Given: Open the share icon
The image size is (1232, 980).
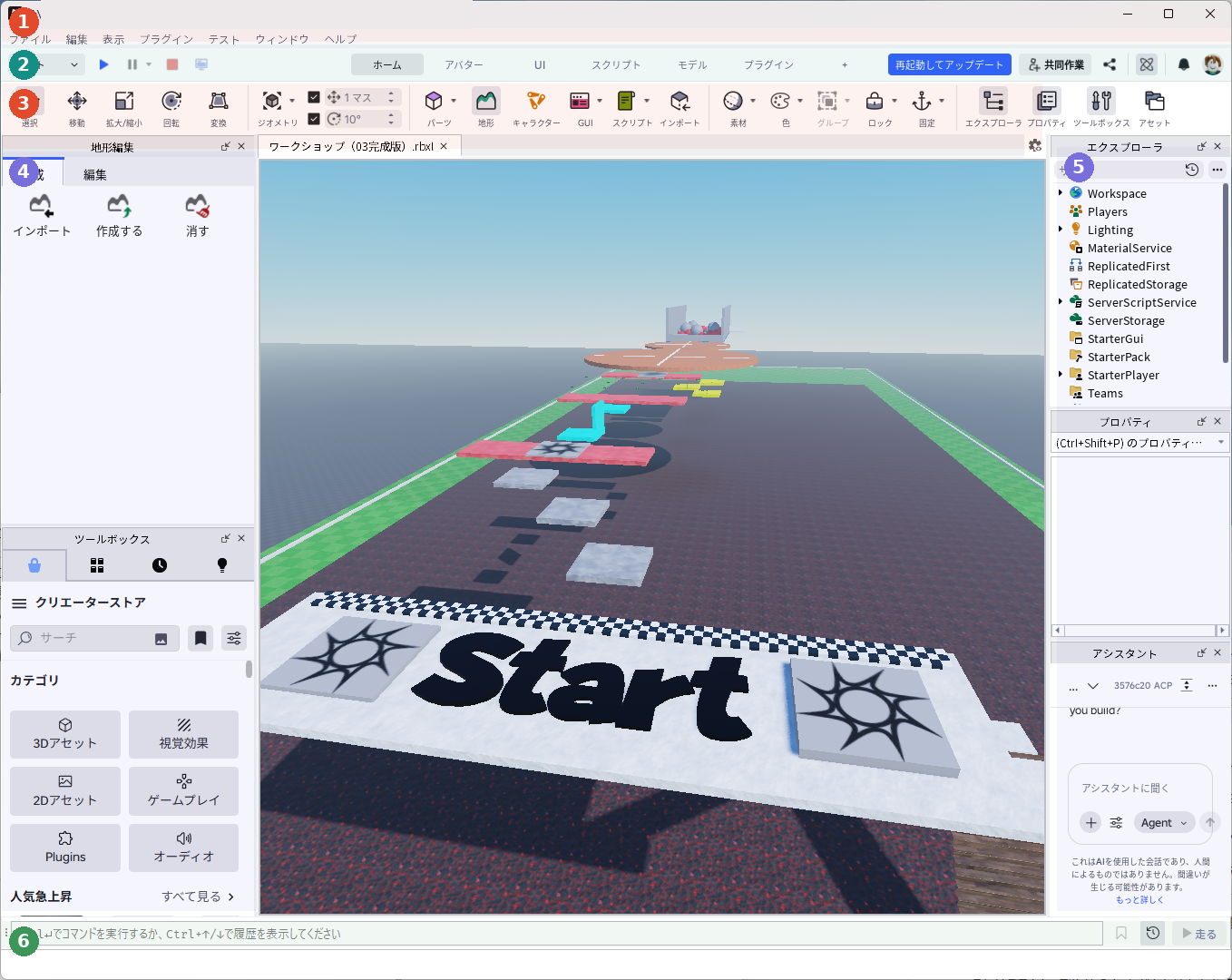Looking at the screenshot, I should pyautogui.click(x=1110, y=64).
